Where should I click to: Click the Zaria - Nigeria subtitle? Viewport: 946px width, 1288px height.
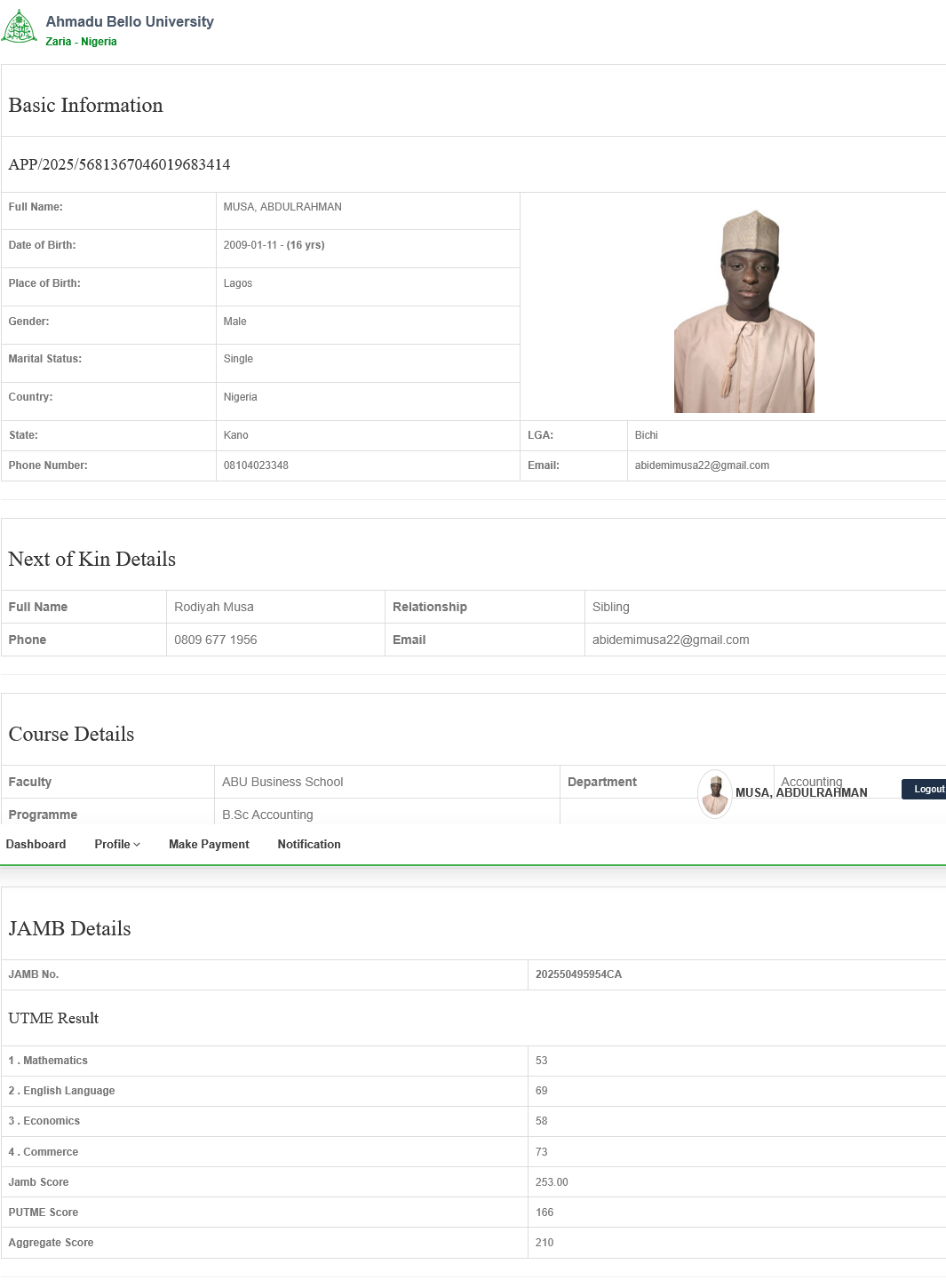tap(81, 42)
